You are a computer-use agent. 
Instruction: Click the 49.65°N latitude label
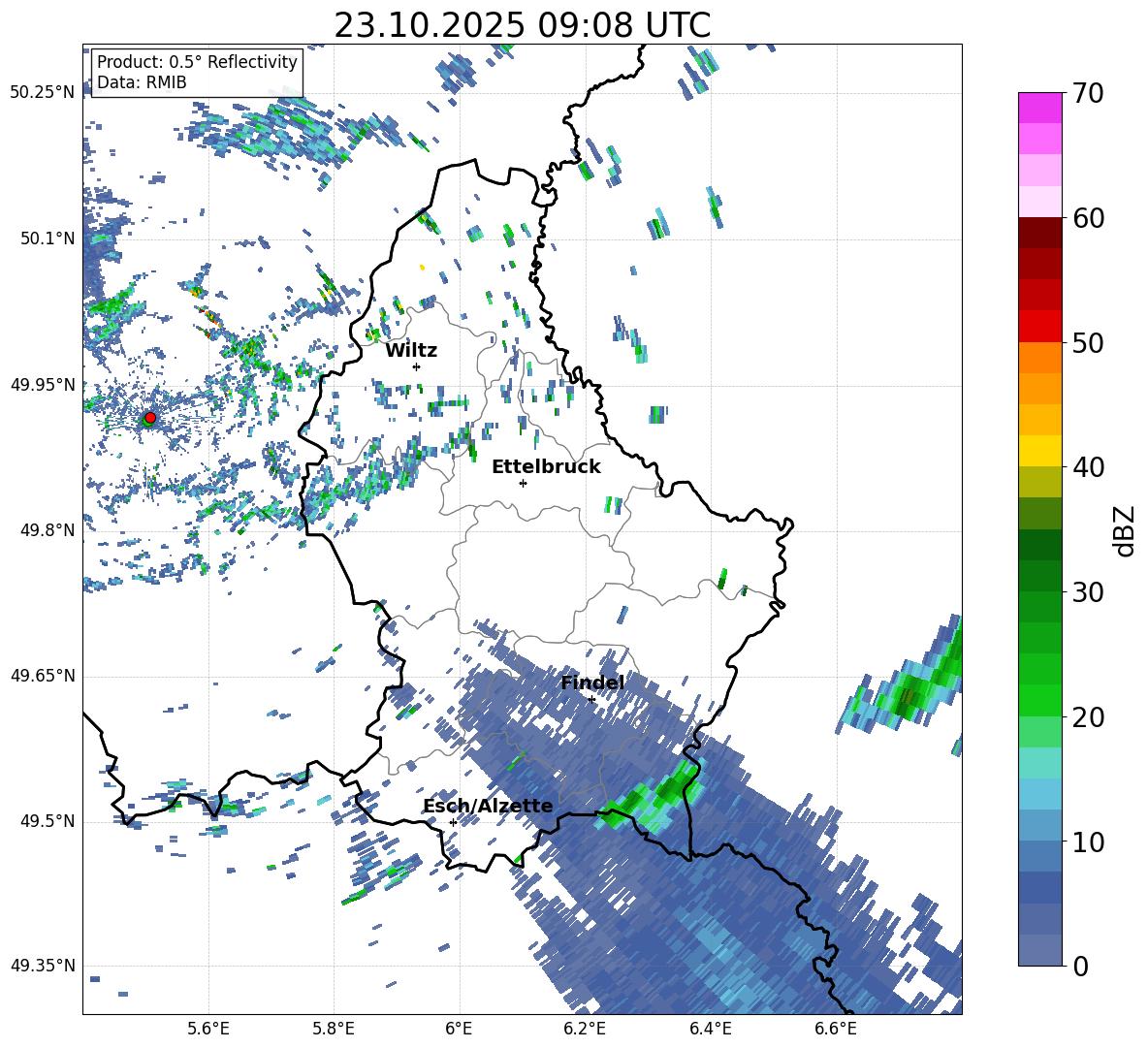(x=43, y=676)
